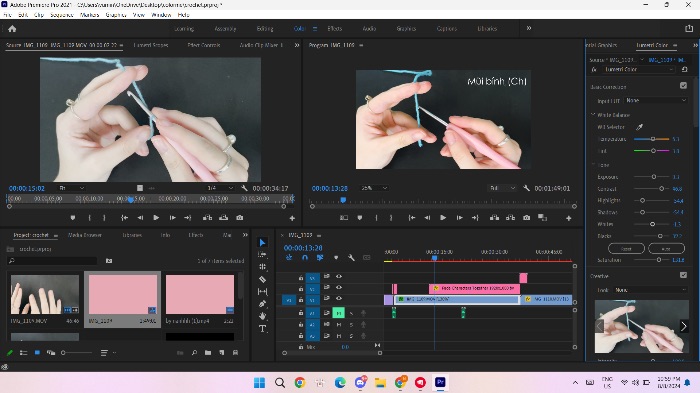
Task: Click the New Bin folder icon
Action: click(208, 353)
